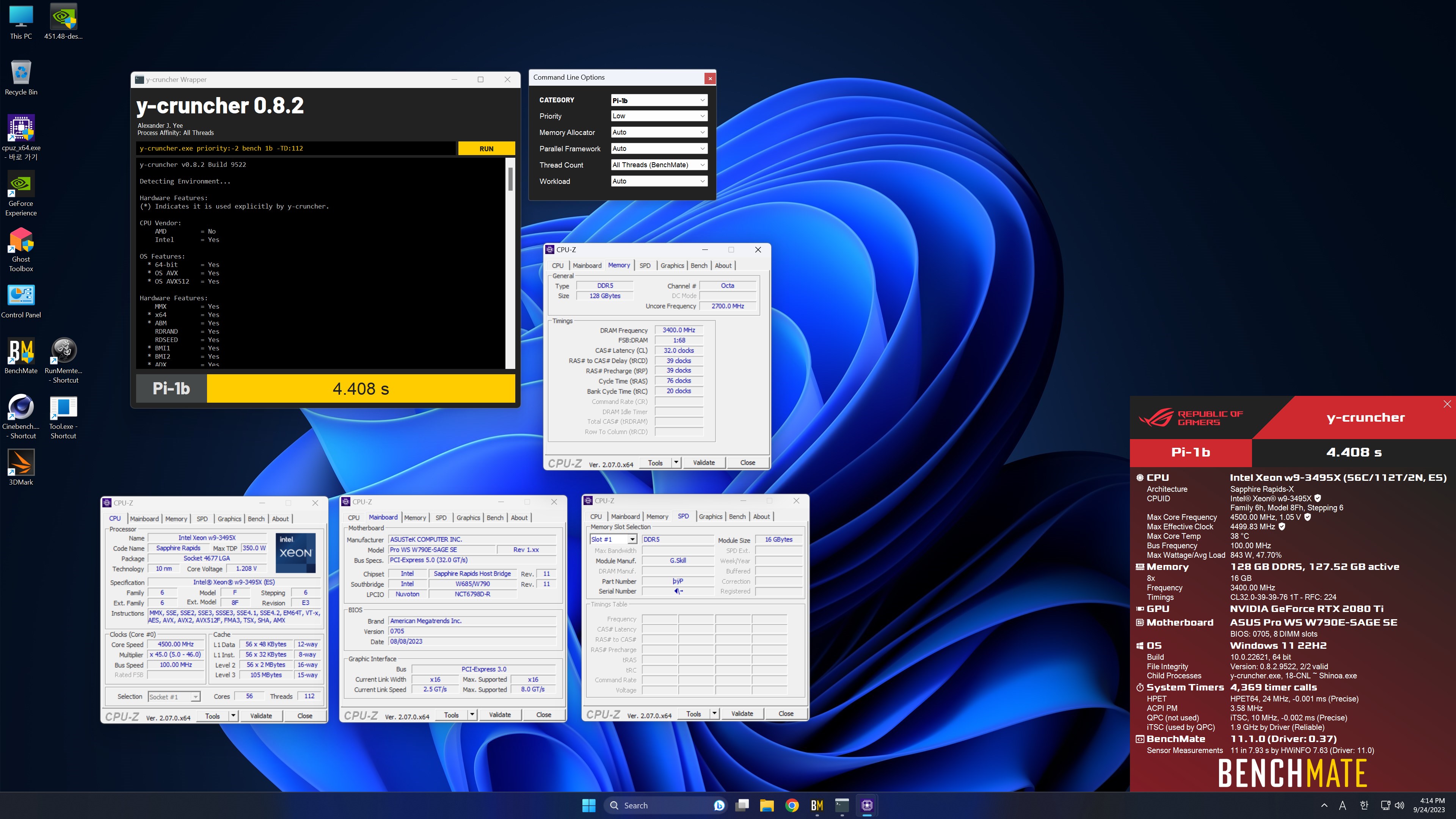Launch GeForce Experience desktop icon
Viewport: 1456px width, 819px height.
click(x=21, y=194)
